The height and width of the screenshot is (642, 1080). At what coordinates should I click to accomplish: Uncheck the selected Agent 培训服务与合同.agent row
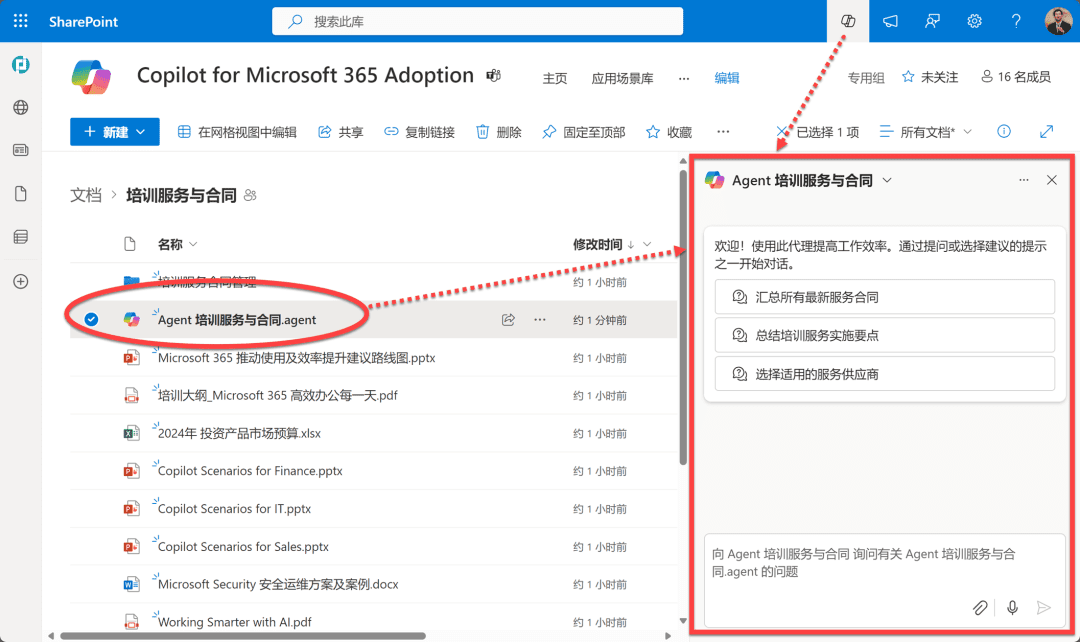click(x=91, y=320)
